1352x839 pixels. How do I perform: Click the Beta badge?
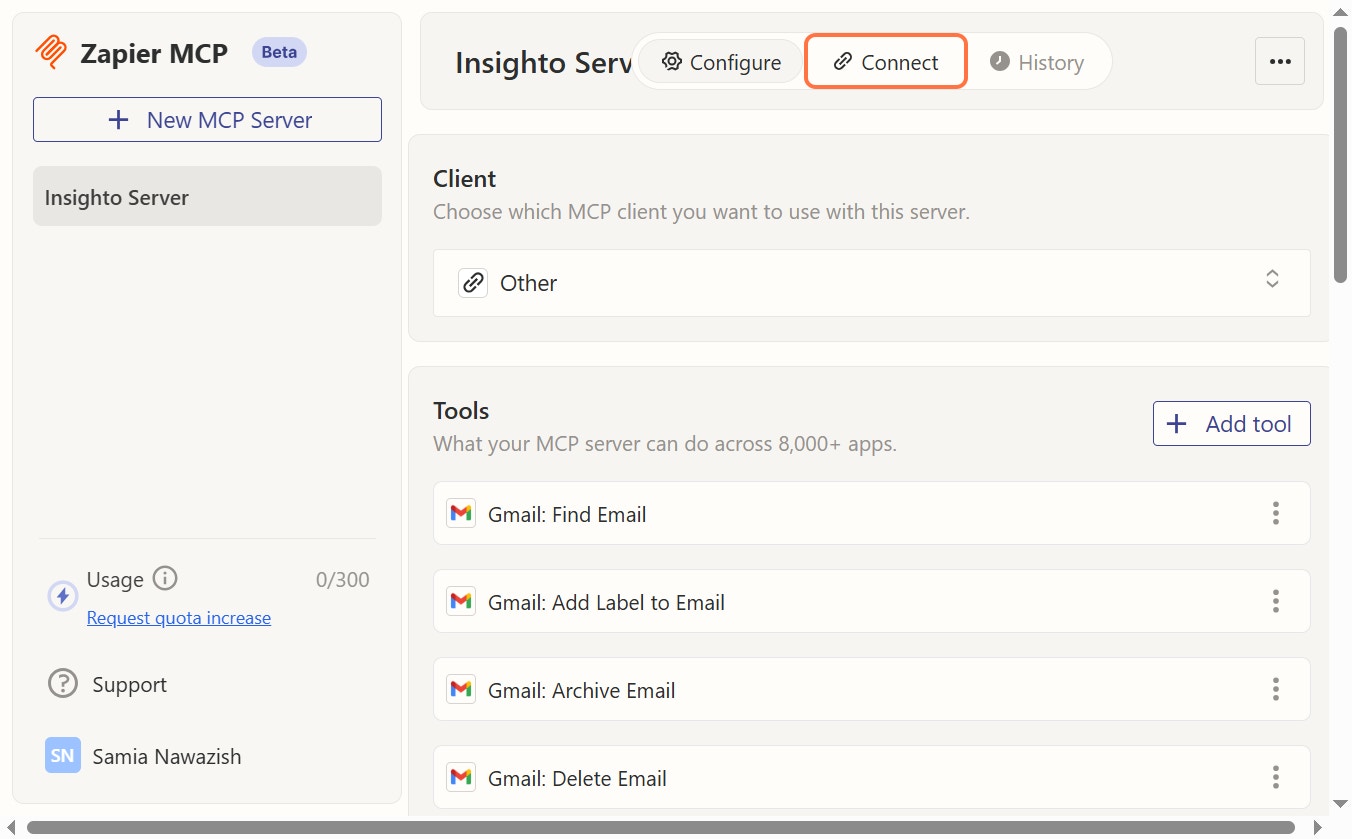click(x=279, y=52)
